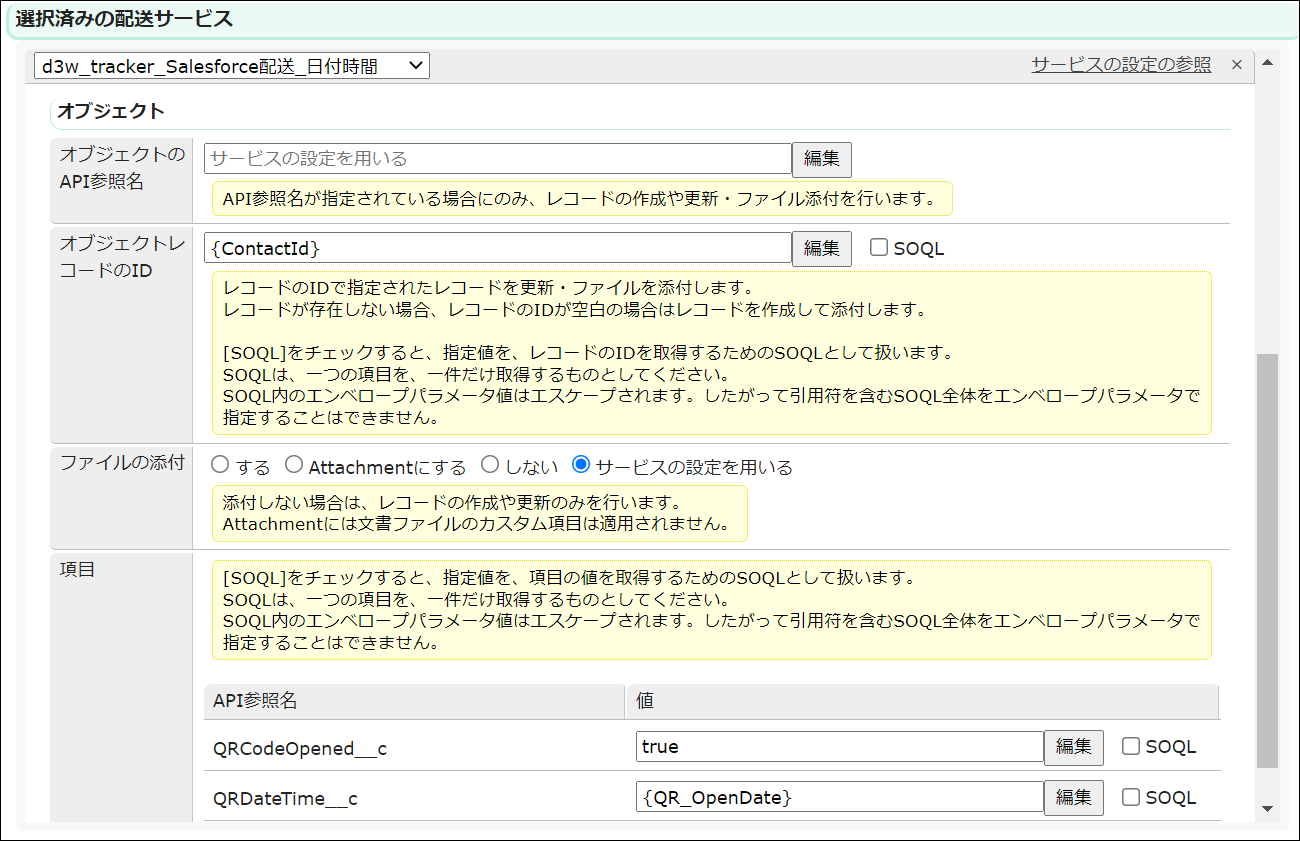The width and height of the screenshot is (1300, 841).
Task: Select the しない radio option
Action: click(x=490, y=465)
